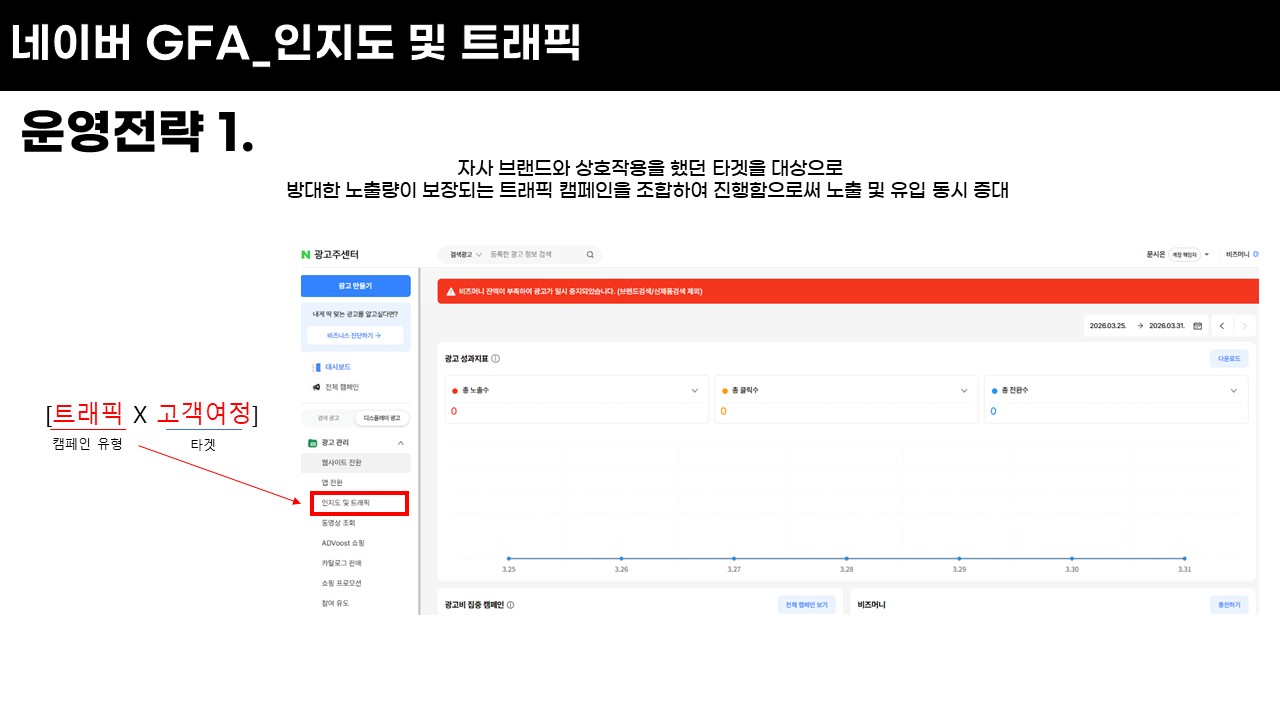Go to previous date range arrow
Screen dimensions: 1280x720
click(x=1222, y=326)
